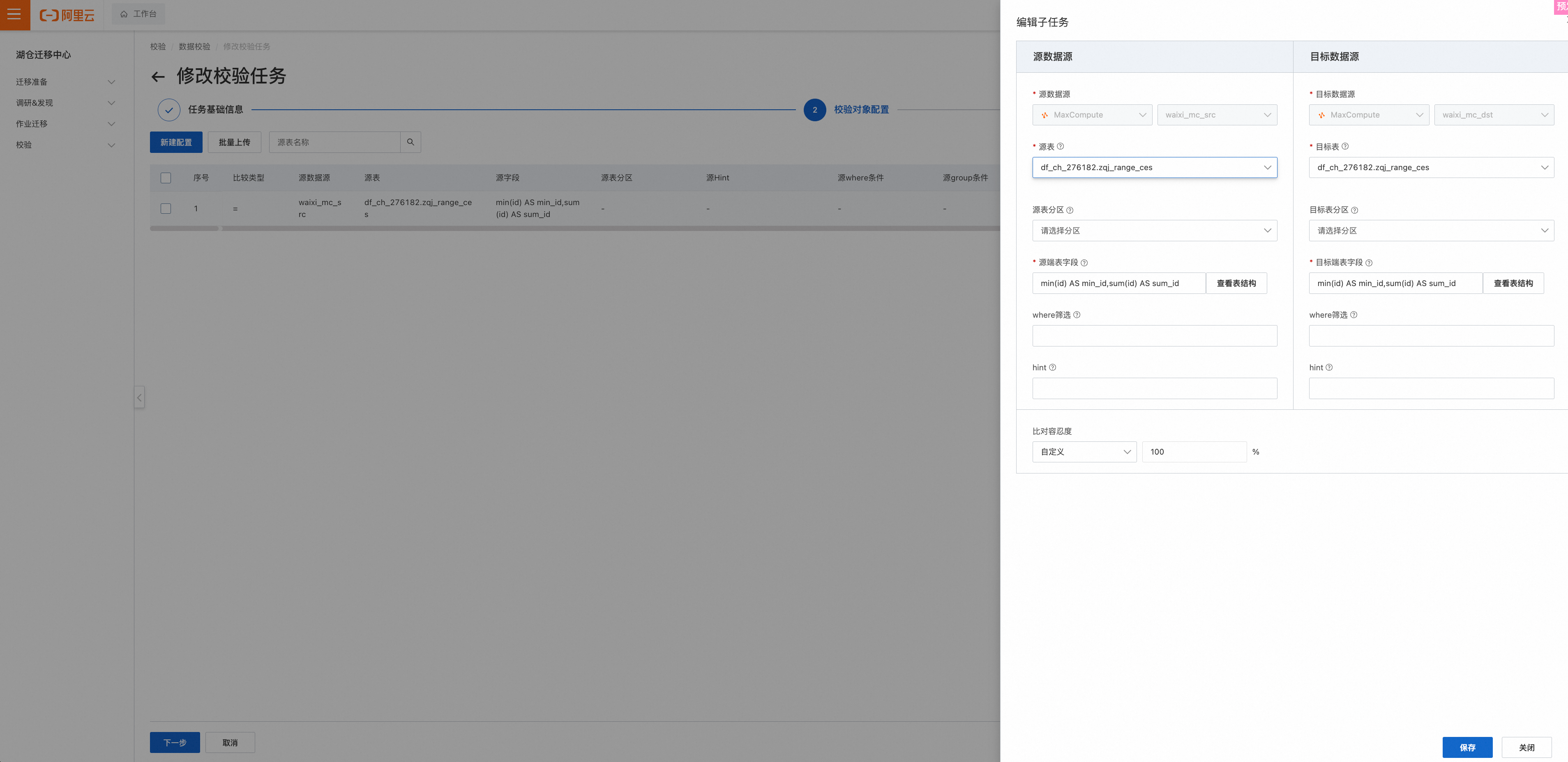Viewport: 1568px width, 762px height.
Task: Open source MaxCompute type dropdown
Action: (x=1092, y=115)
